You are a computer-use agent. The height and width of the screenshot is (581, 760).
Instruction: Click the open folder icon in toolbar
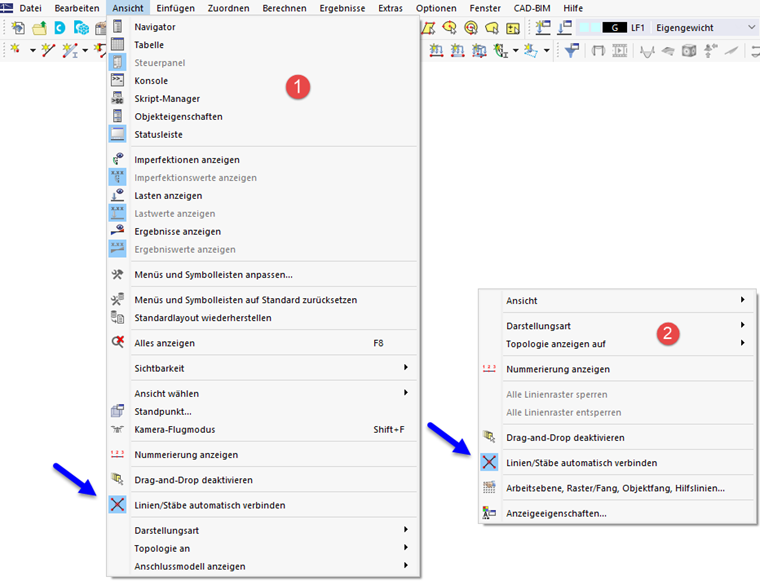click(x=39, y=28)
